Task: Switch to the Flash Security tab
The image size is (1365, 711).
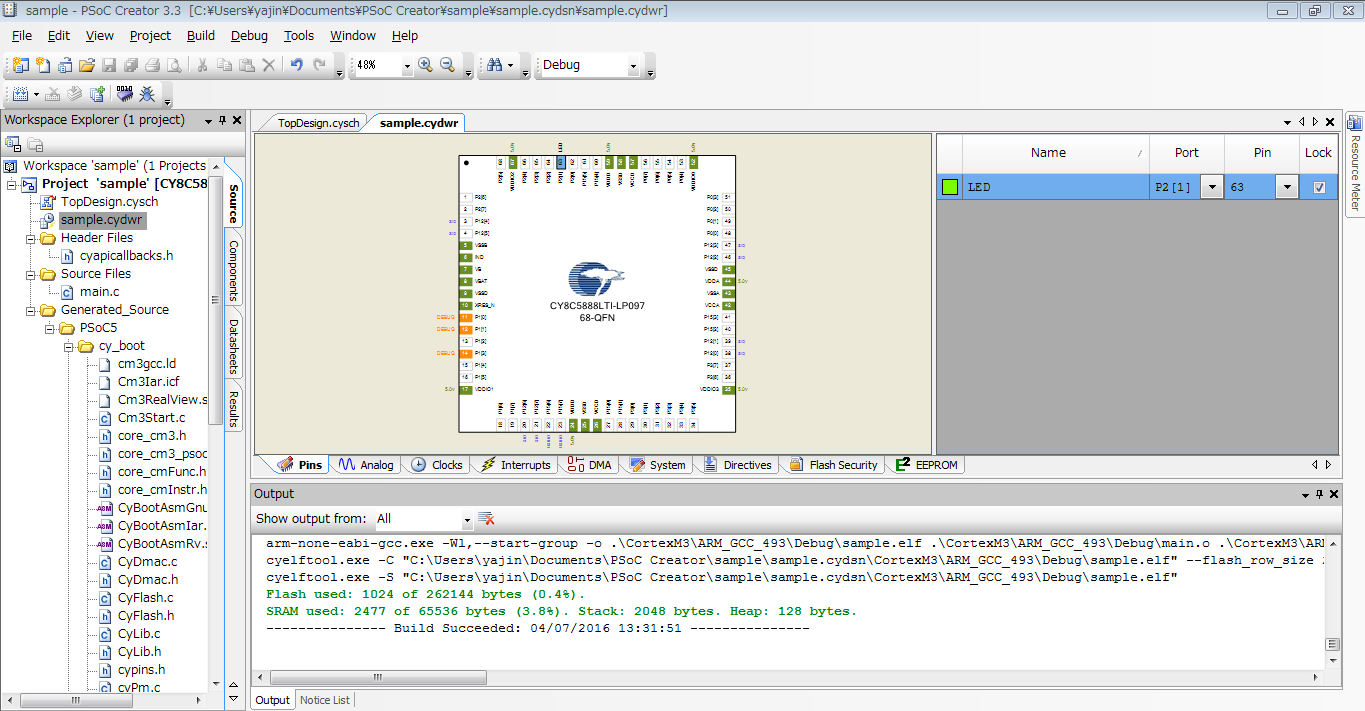Action: click(833, 465)
